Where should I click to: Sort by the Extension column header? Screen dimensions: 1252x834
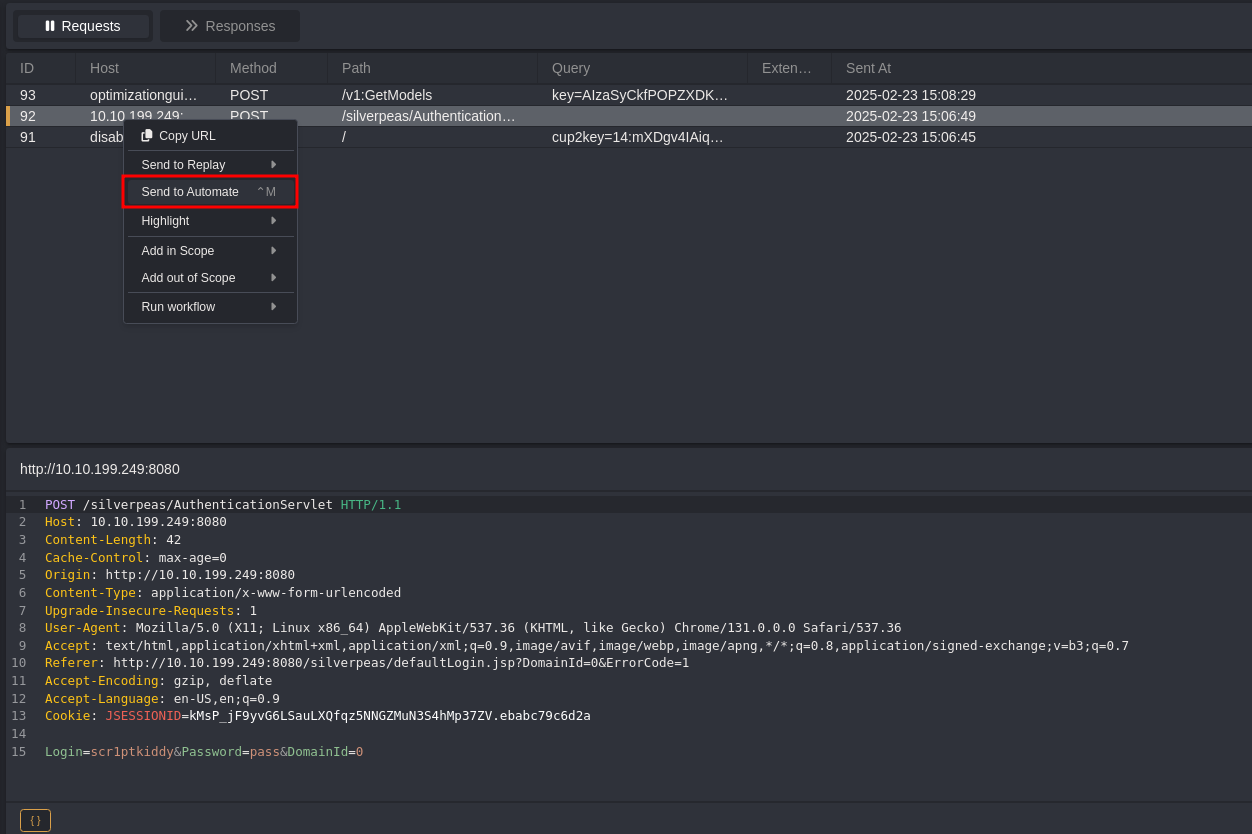(x=790, y=68)
